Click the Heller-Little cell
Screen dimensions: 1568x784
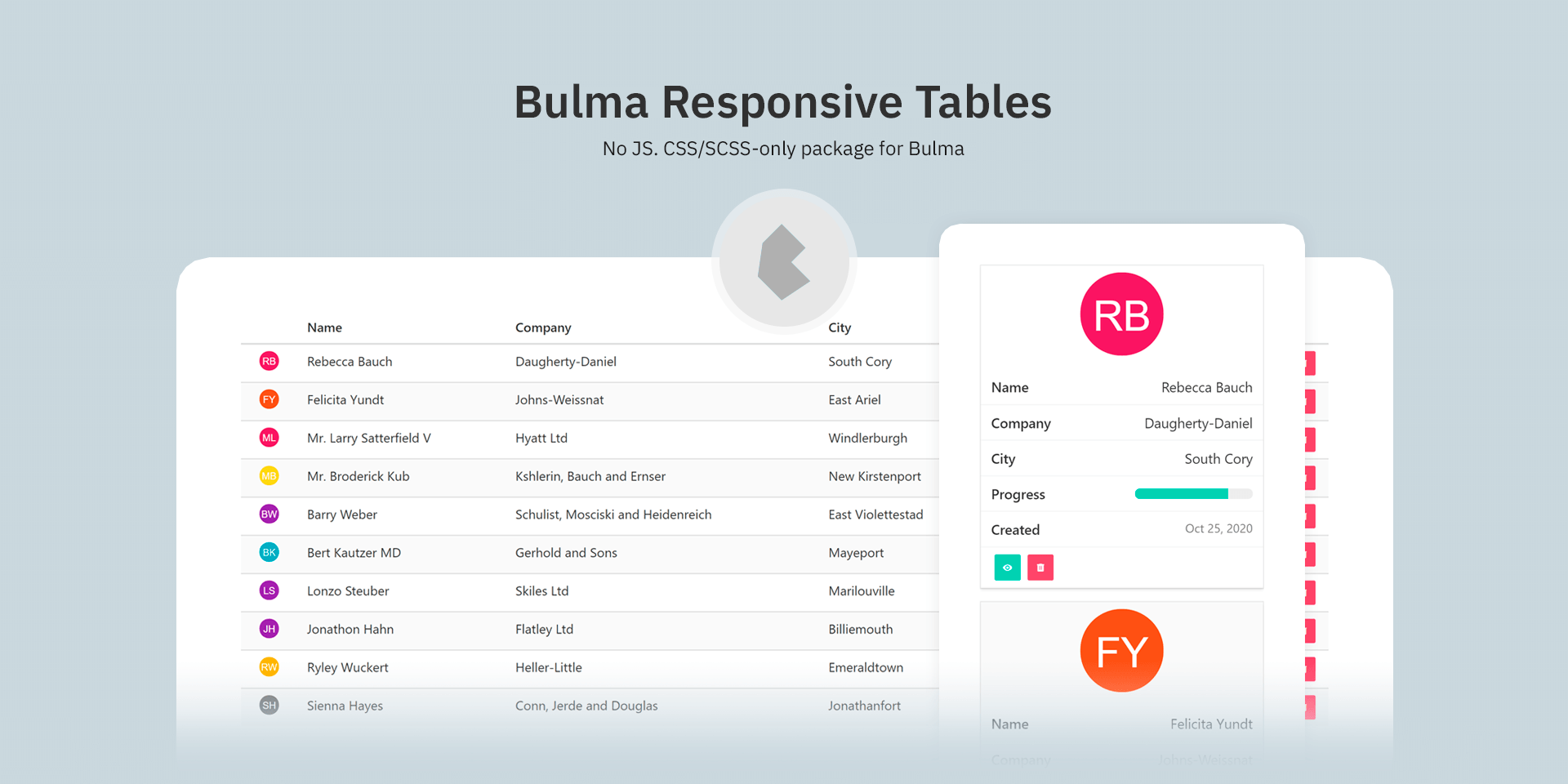pyautogui.click(x=549, y=668)
